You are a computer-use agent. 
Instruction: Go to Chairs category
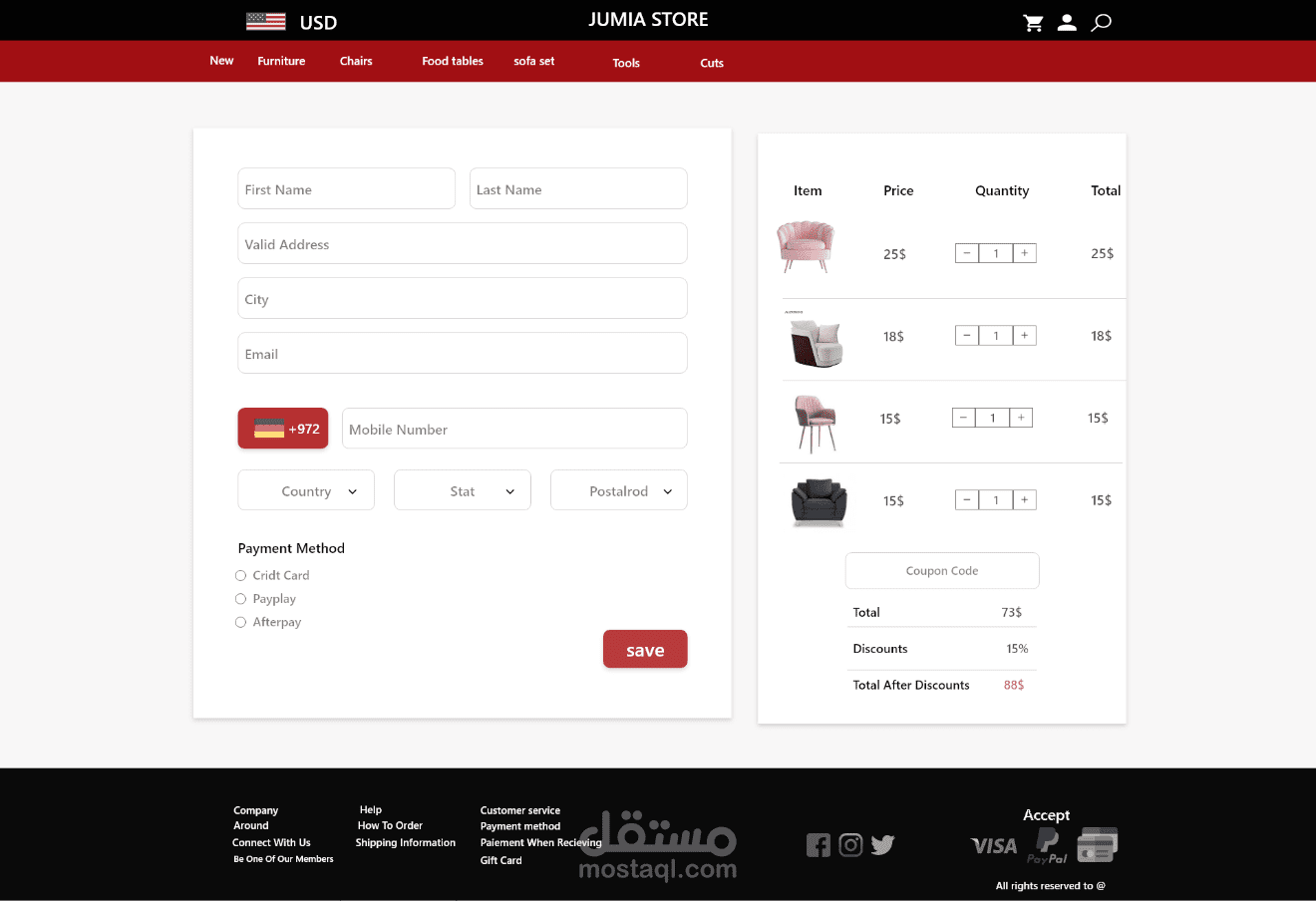356,61
